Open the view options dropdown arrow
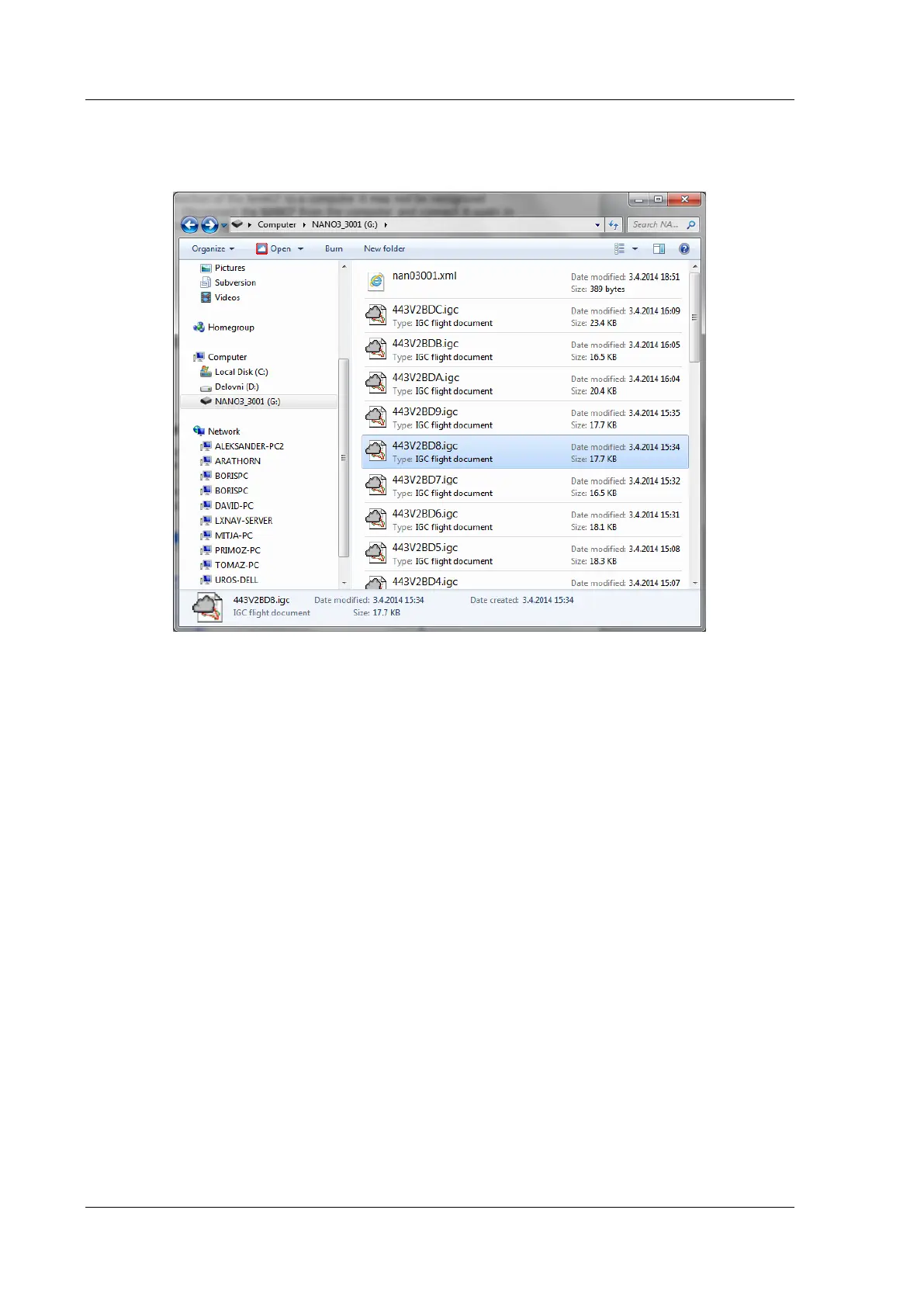The image size is (924, 1307). tap(635, 249)
